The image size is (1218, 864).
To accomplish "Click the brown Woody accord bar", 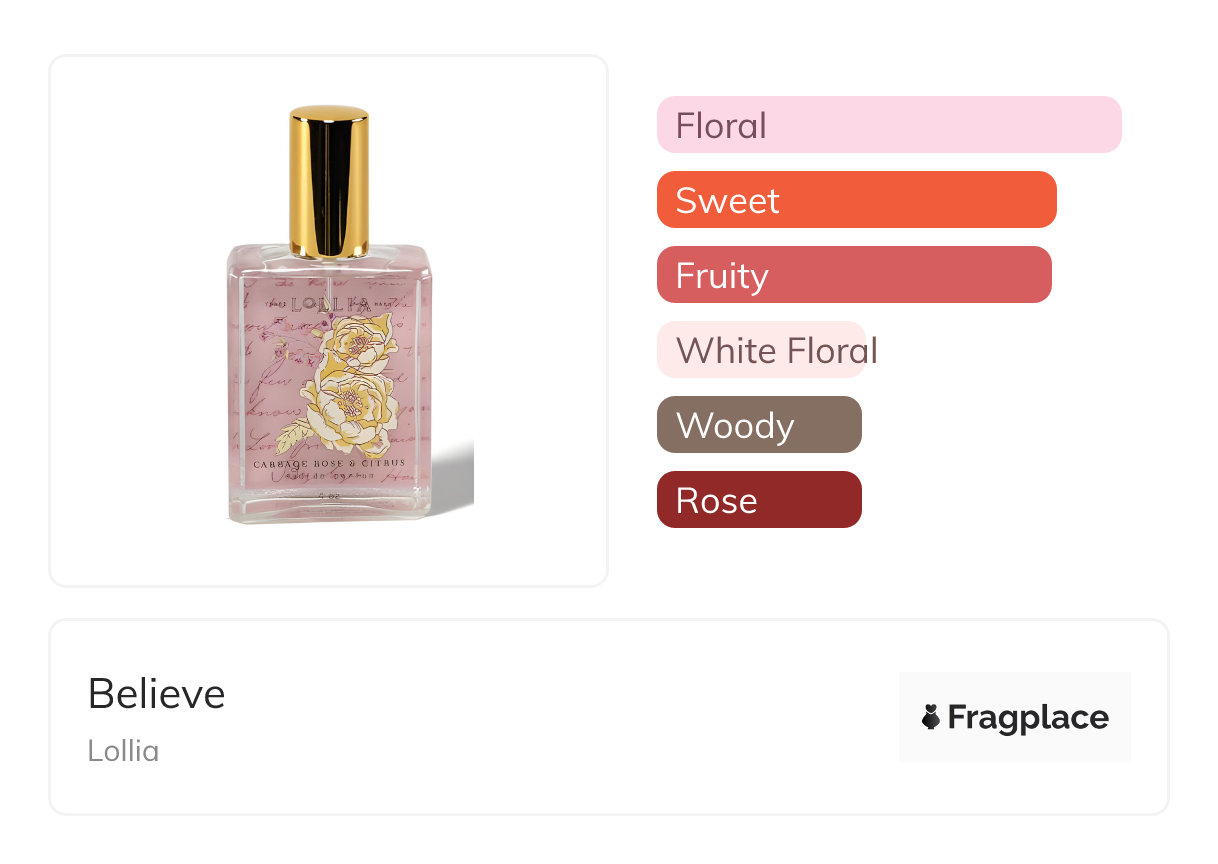I will [759, 425].
